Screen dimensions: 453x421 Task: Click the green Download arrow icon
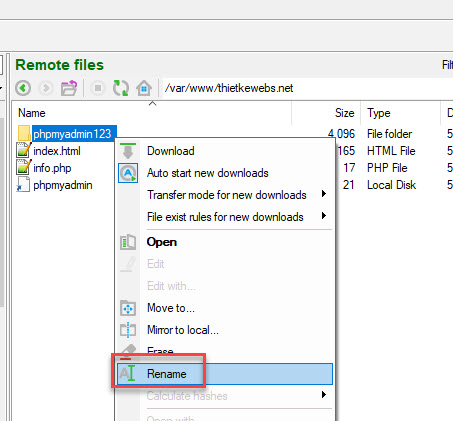point(128,151)
